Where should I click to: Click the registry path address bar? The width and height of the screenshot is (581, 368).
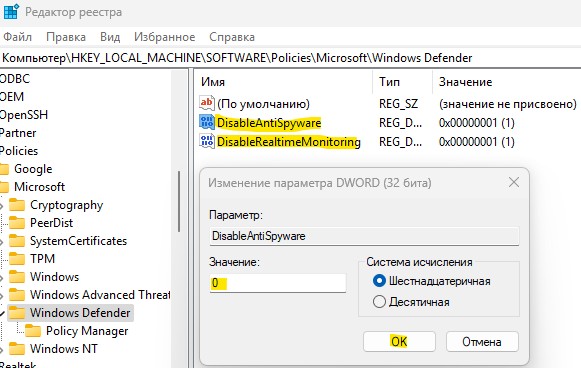coord(290,58)
